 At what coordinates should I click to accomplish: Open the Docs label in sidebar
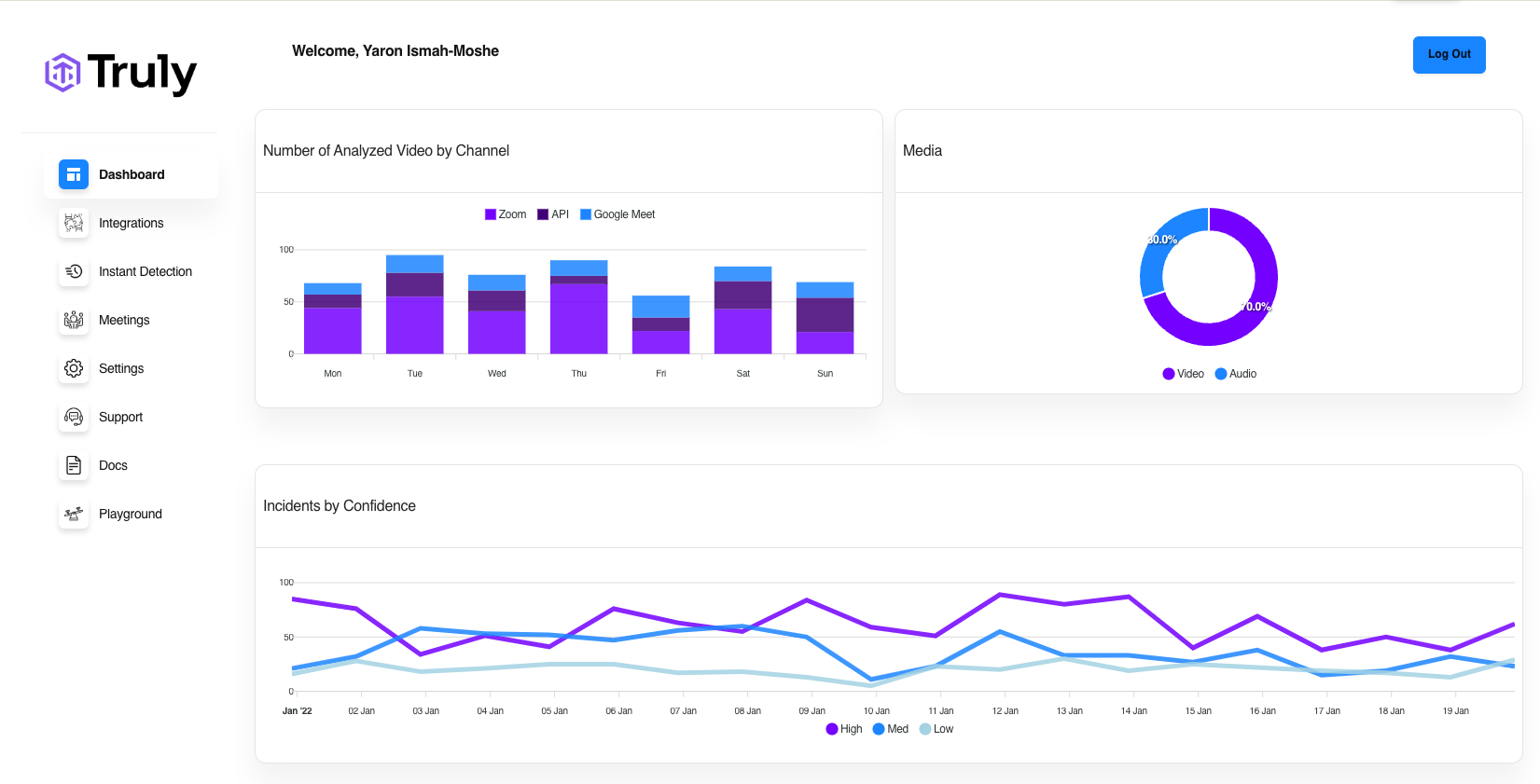[x=113, y=465]
